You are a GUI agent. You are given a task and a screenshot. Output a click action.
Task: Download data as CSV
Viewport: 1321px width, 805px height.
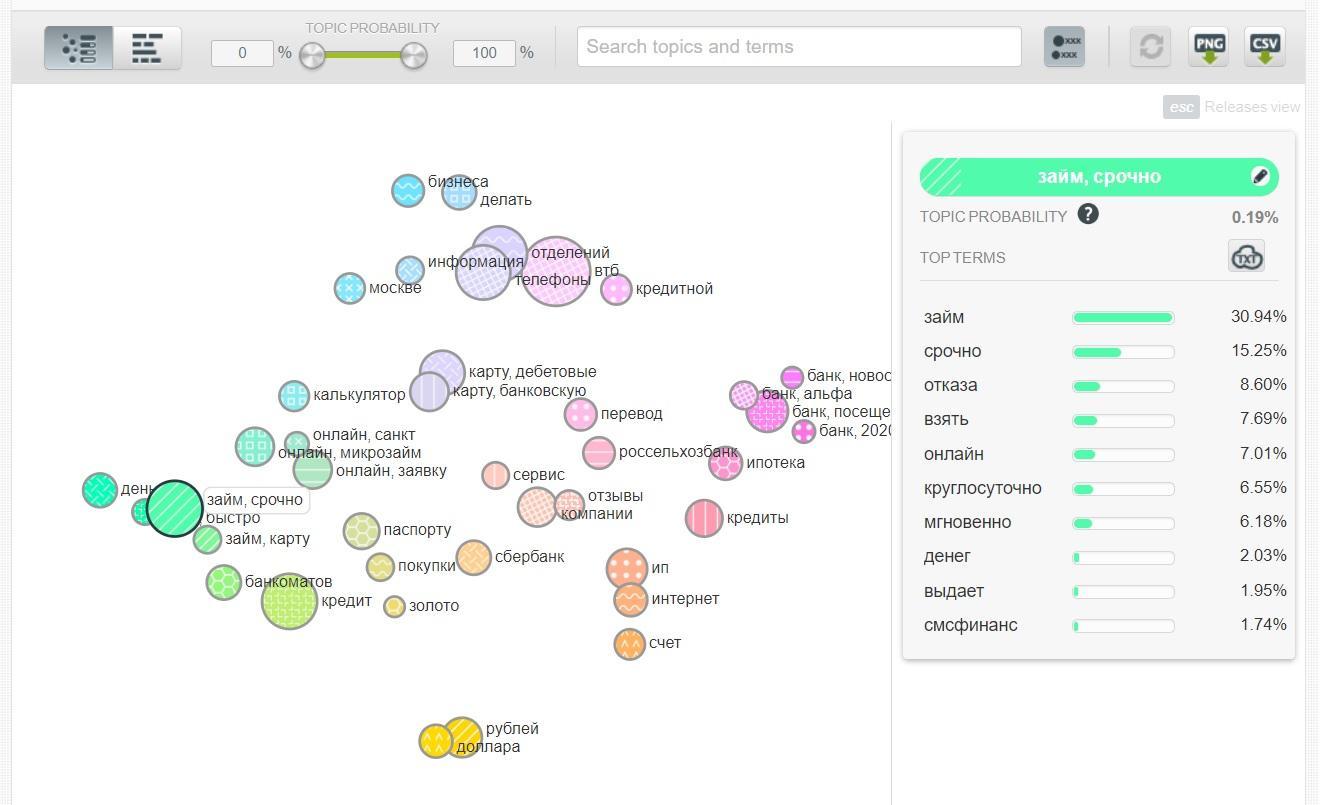[x=1265, y=47]
